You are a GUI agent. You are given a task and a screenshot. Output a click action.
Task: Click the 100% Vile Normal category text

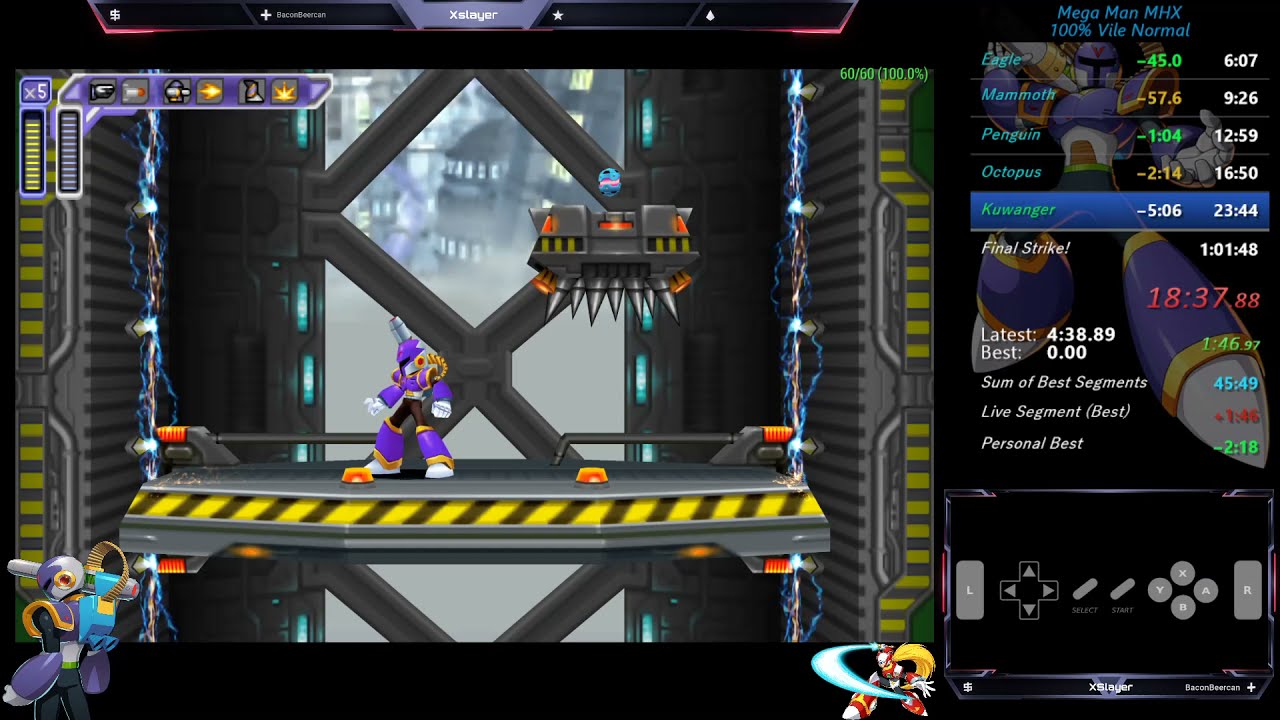tap(1119, 31)
